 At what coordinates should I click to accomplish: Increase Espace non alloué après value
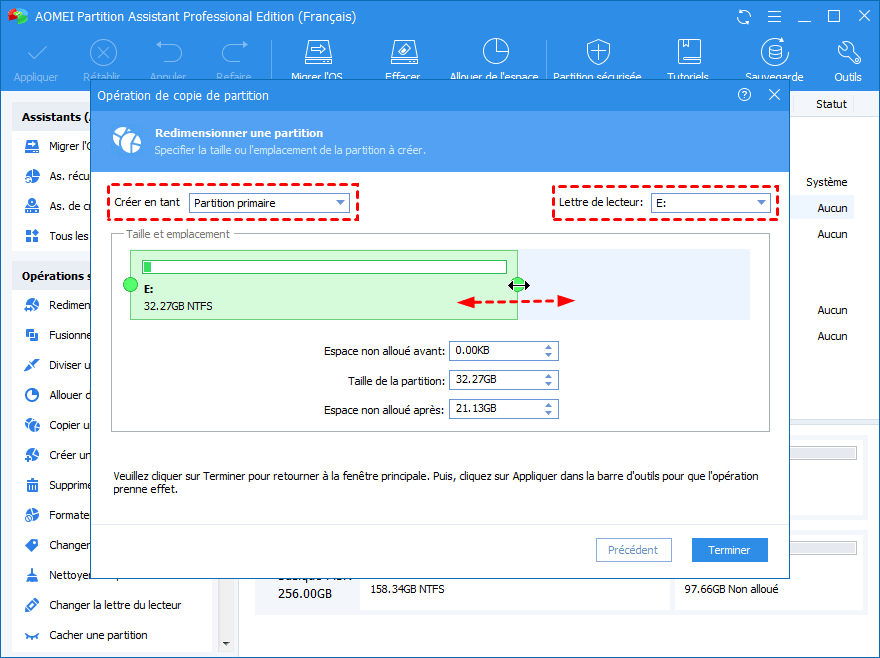pyautogui.click(x=548, y=405)
